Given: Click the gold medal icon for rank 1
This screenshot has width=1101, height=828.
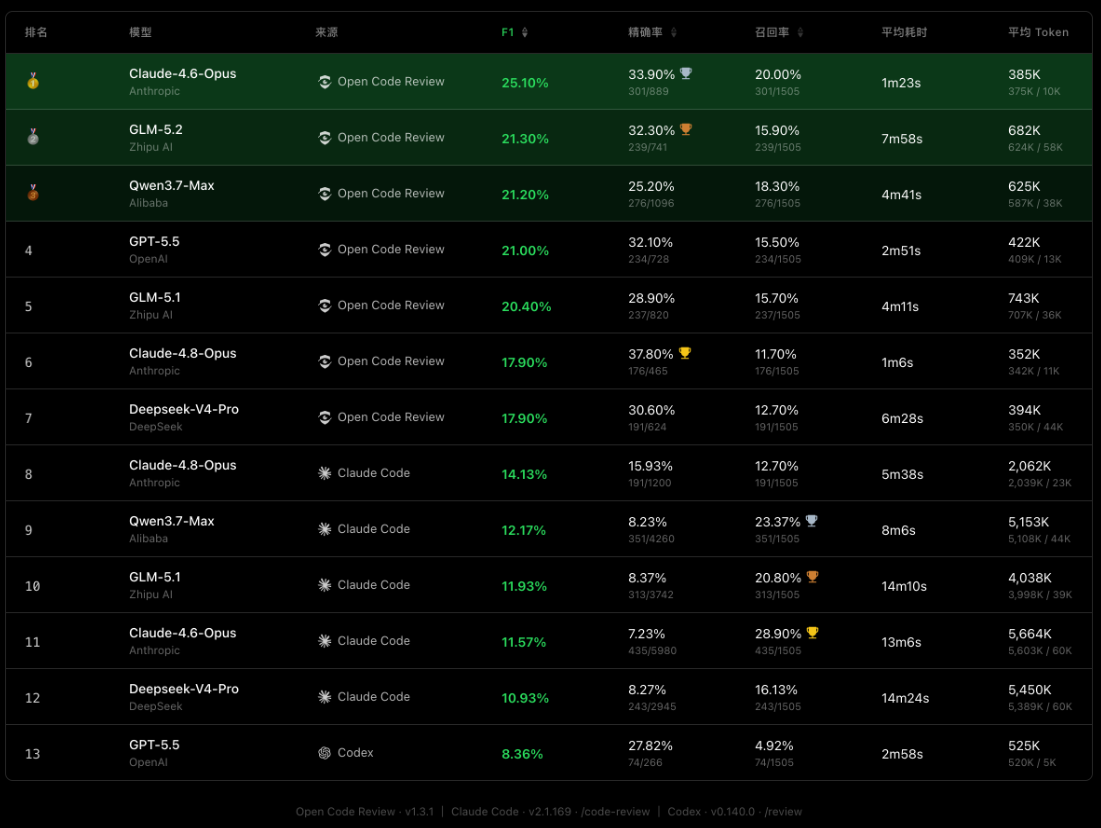Looking at the screenshot, I should point(32,81).
